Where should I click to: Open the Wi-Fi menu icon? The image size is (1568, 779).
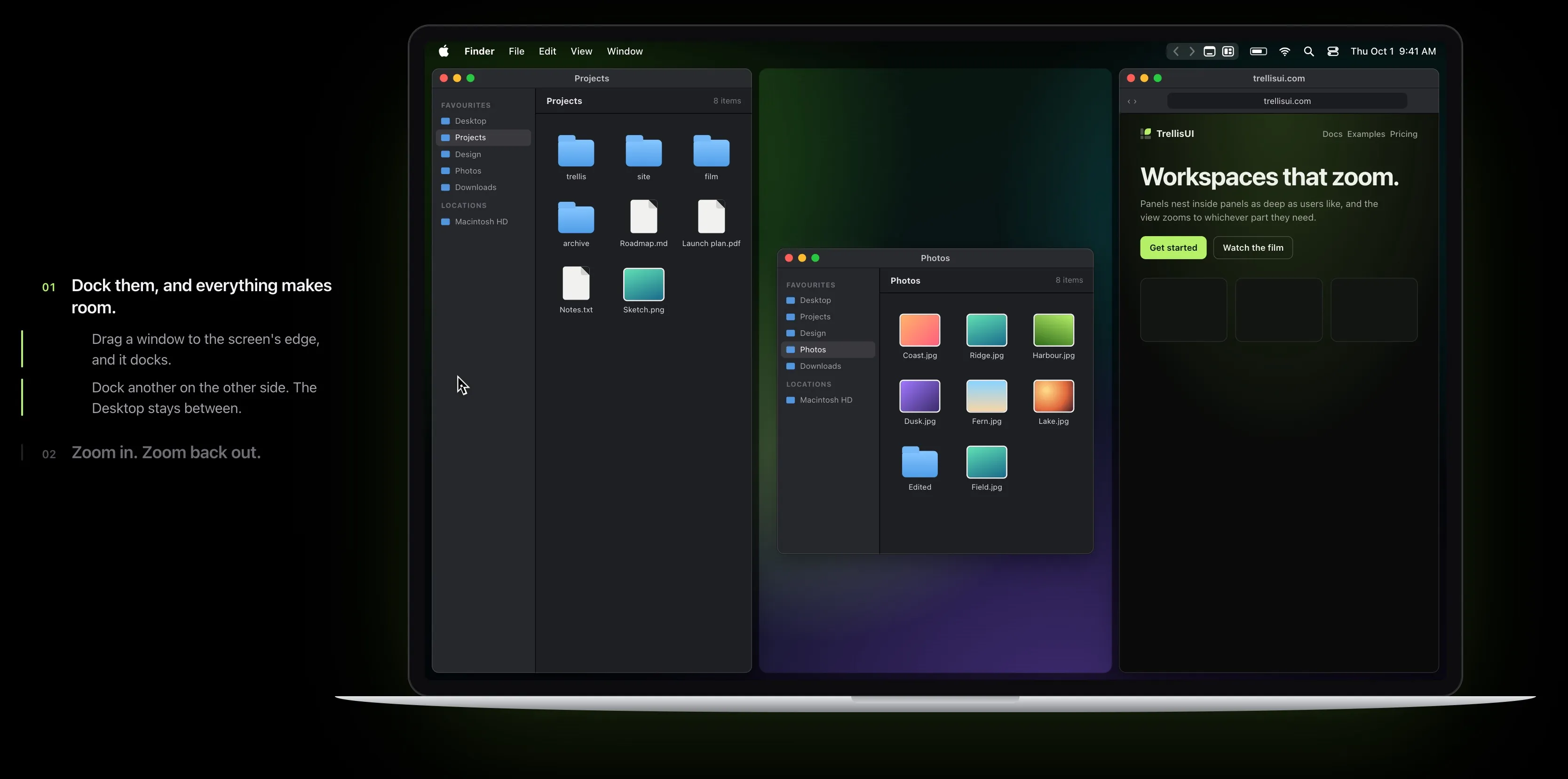1284,51
